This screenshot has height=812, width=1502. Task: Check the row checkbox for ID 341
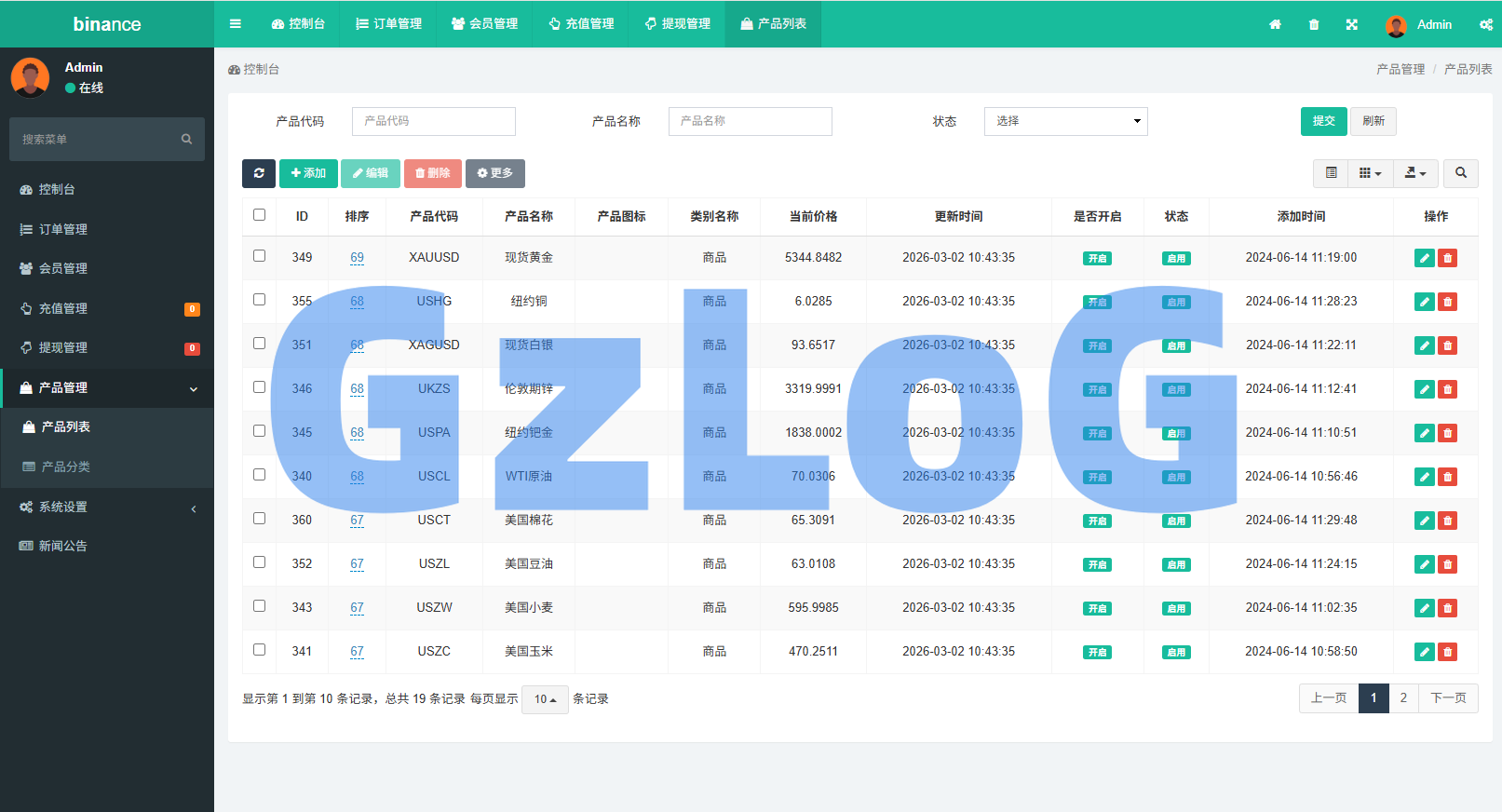[259, 650]
